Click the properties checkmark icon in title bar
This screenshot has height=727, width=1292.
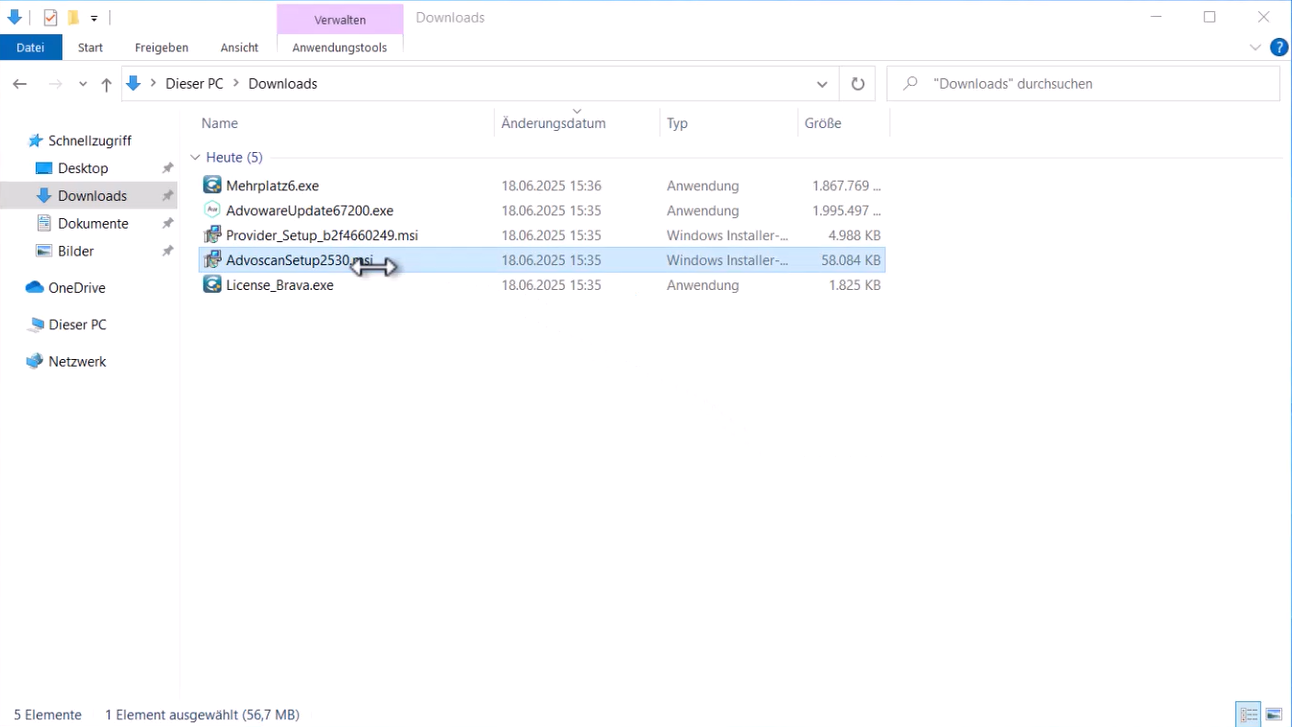(x=50, y=17)
